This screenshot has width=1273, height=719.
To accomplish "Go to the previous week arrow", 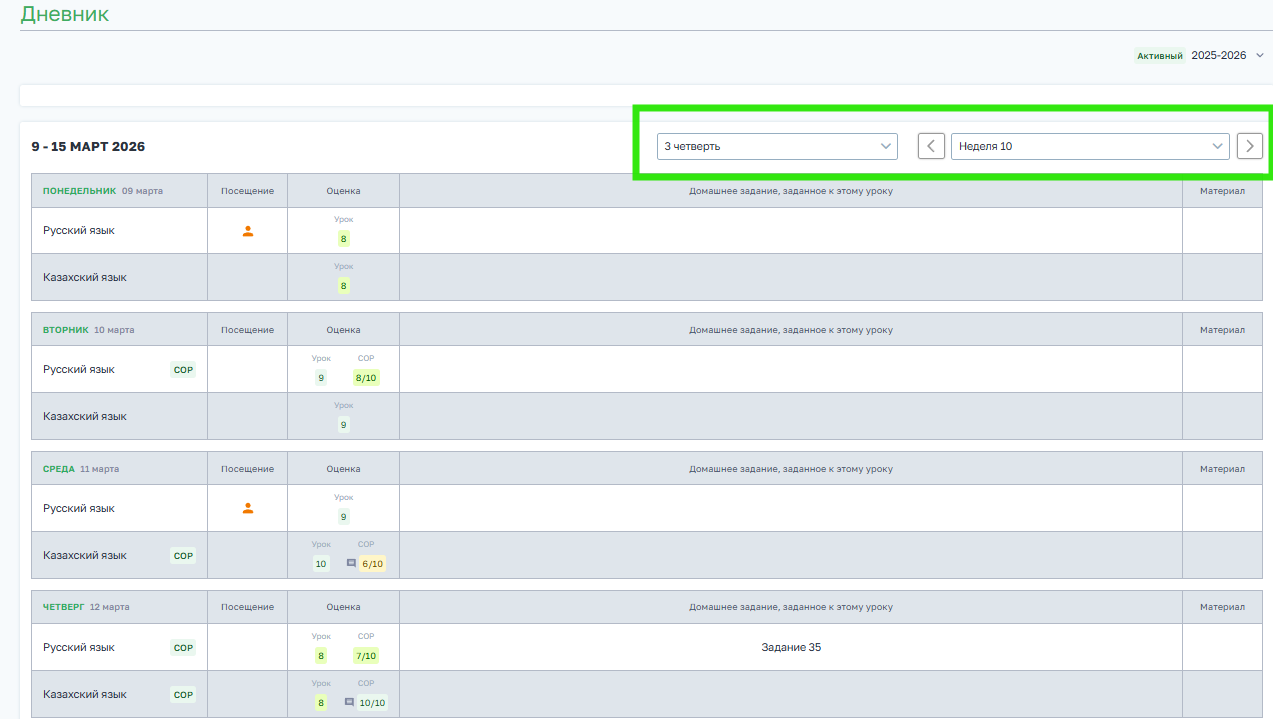I will point(931,146).
